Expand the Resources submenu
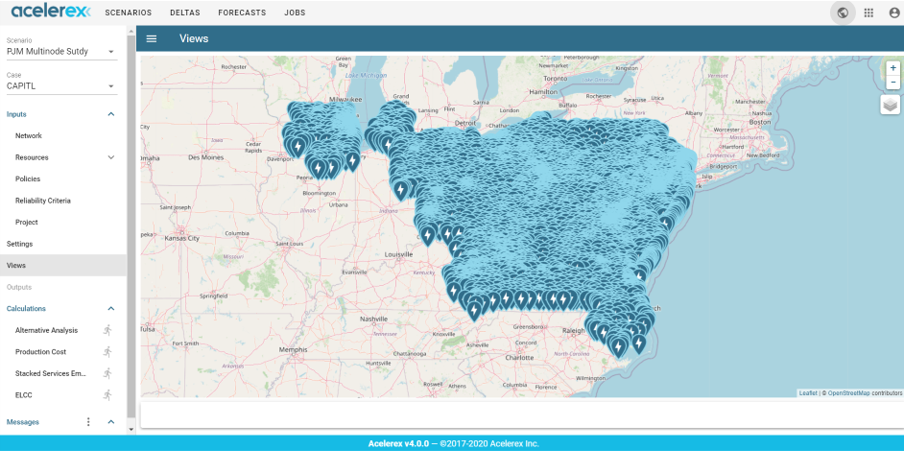The image size is (904, 451). (111, 157)
